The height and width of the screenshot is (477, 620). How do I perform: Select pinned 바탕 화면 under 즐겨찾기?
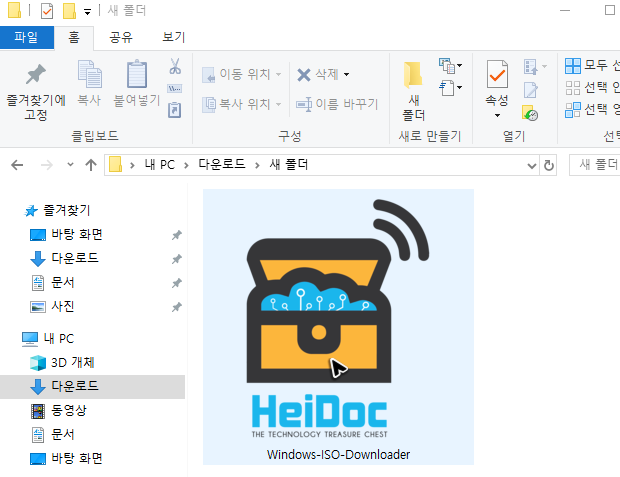77,235
